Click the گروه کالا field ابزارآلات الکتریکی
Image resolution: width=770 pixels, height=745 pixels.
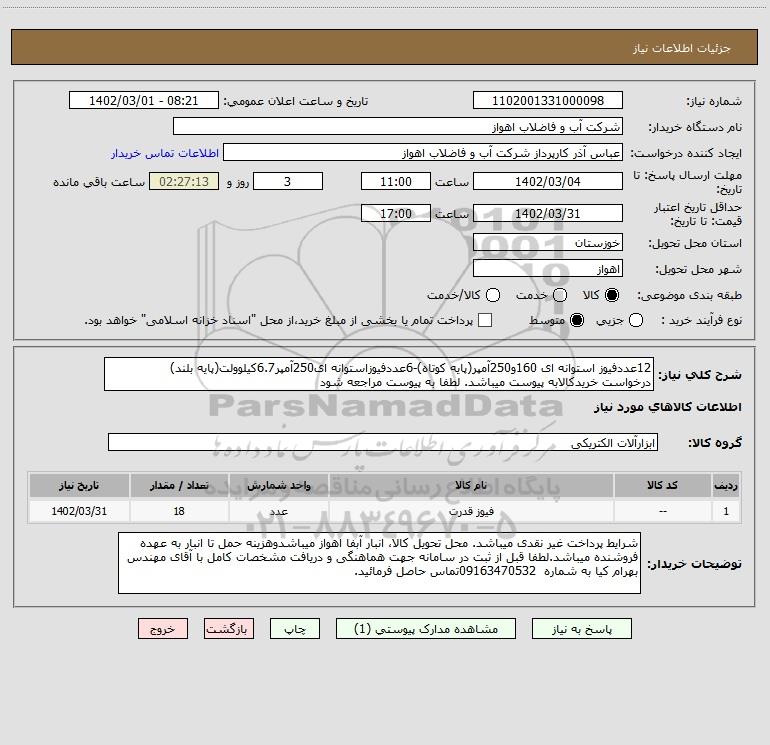tap(383, 442)
